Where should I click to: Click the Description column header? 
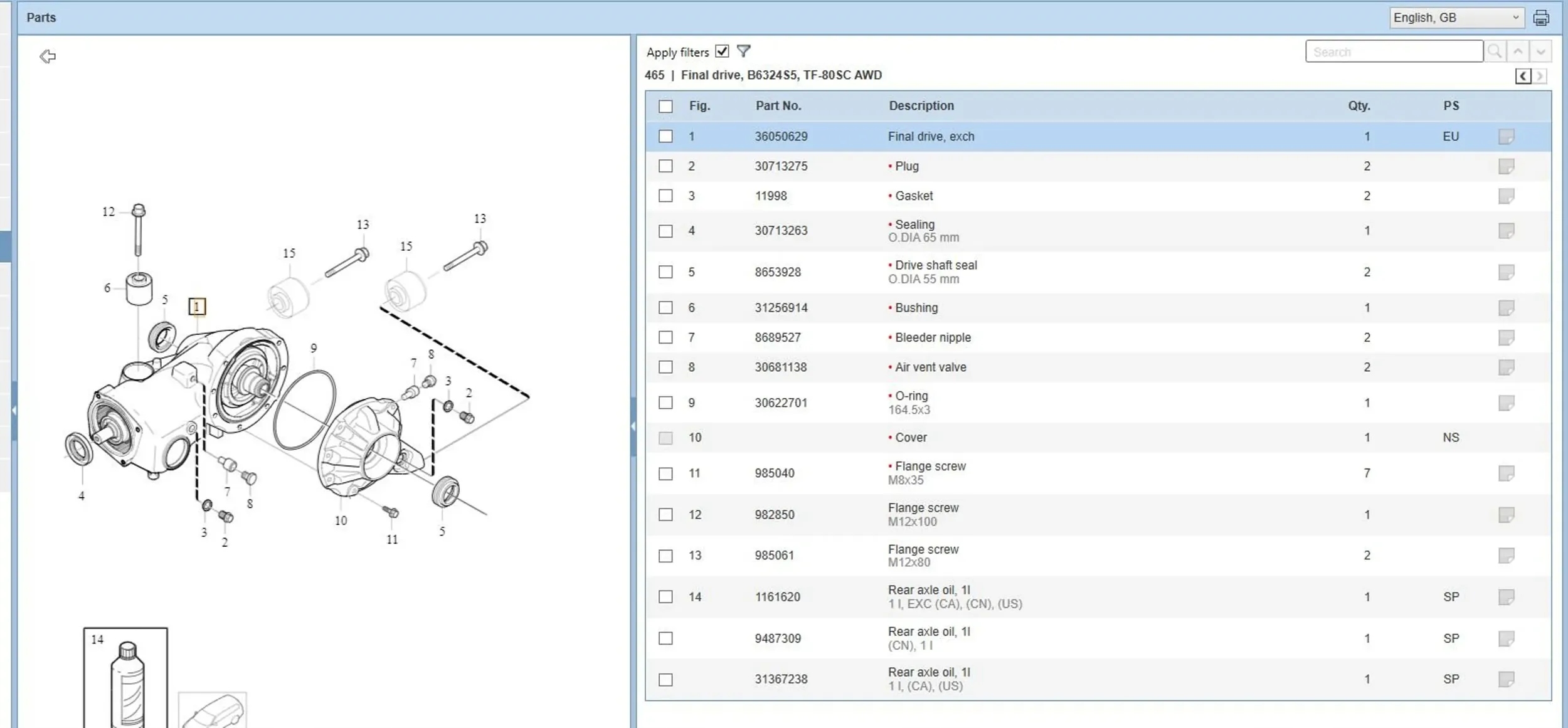pos(921,106)
